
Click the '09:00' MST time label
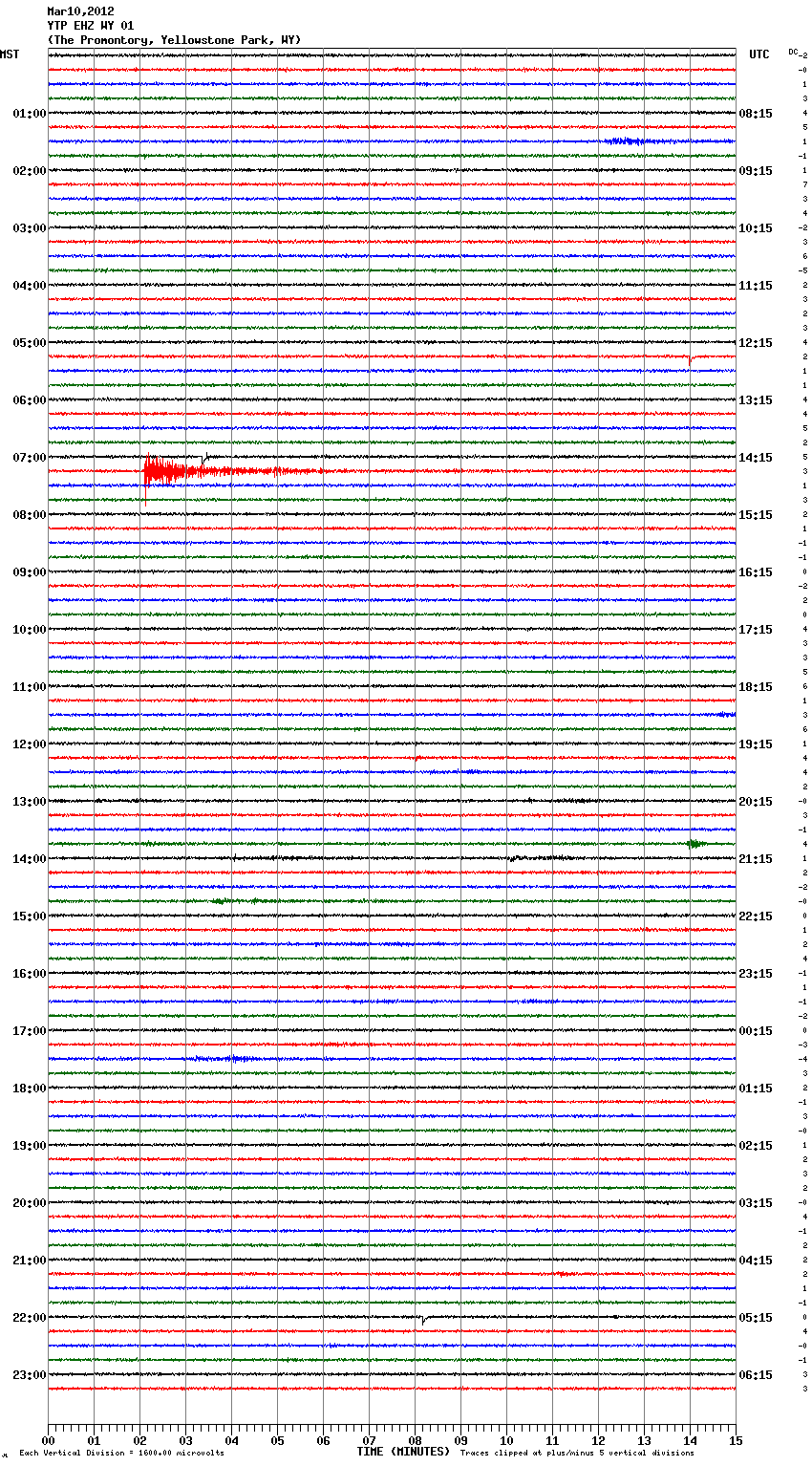click(30, 572)
